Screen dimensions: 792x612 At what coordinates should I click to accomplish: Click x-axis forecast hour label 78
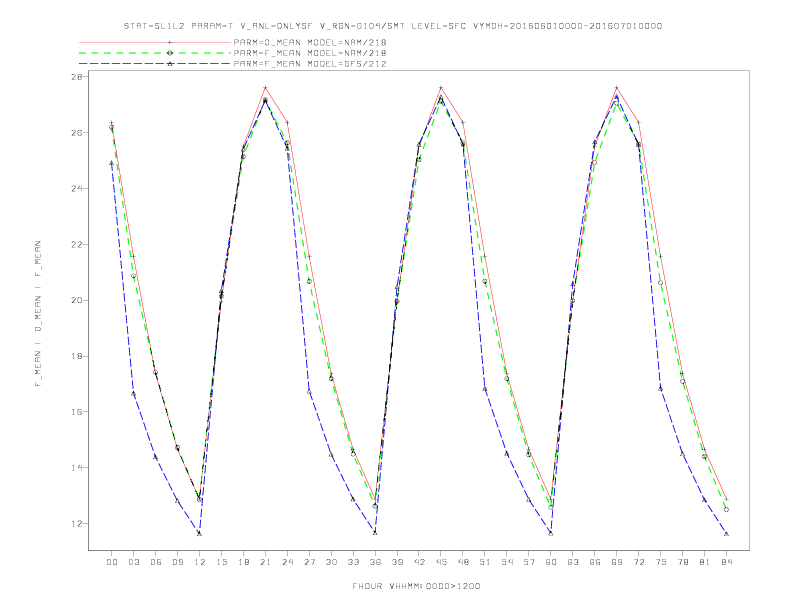(x=682, y=562)
